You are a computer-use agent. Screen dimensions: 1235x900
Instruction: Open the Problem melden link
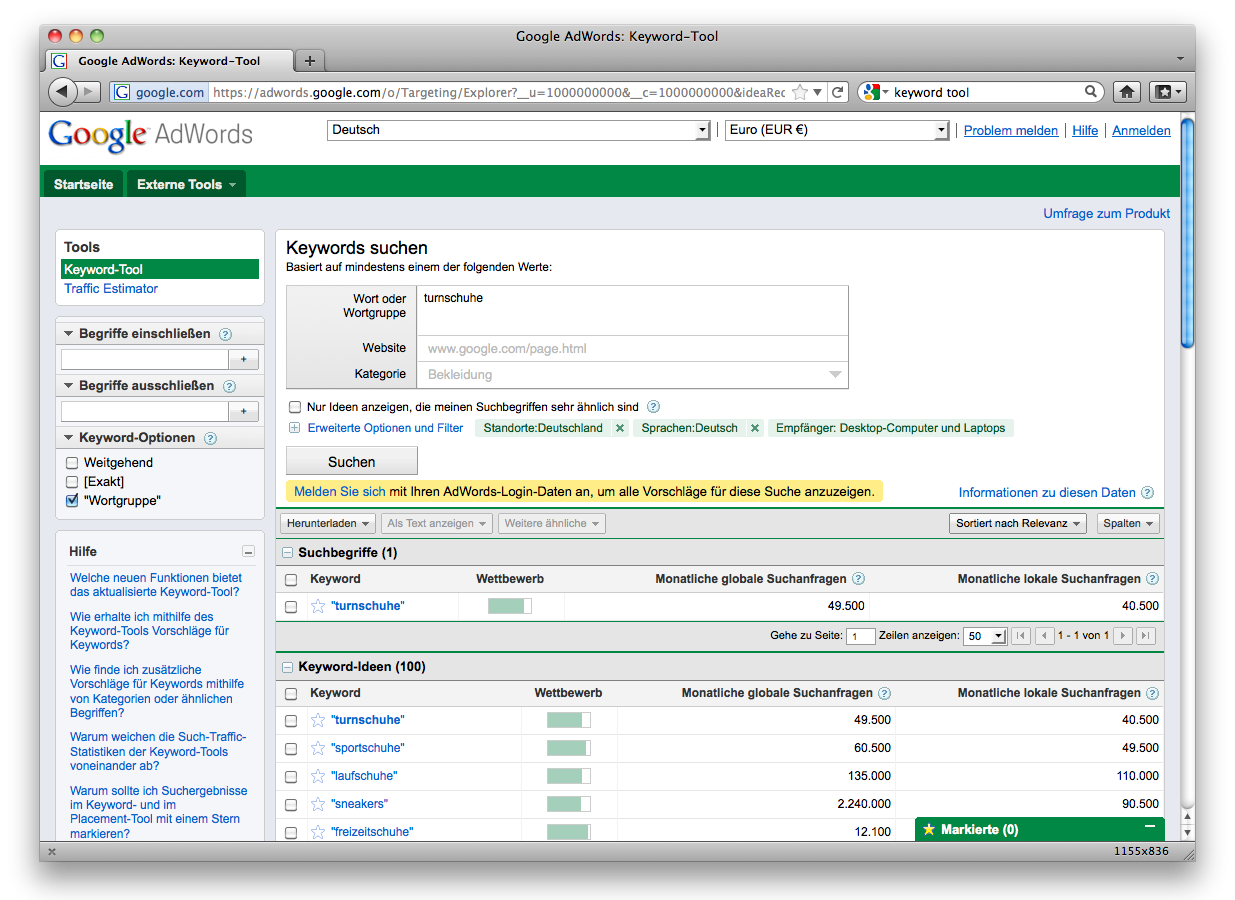(1011, 131)
